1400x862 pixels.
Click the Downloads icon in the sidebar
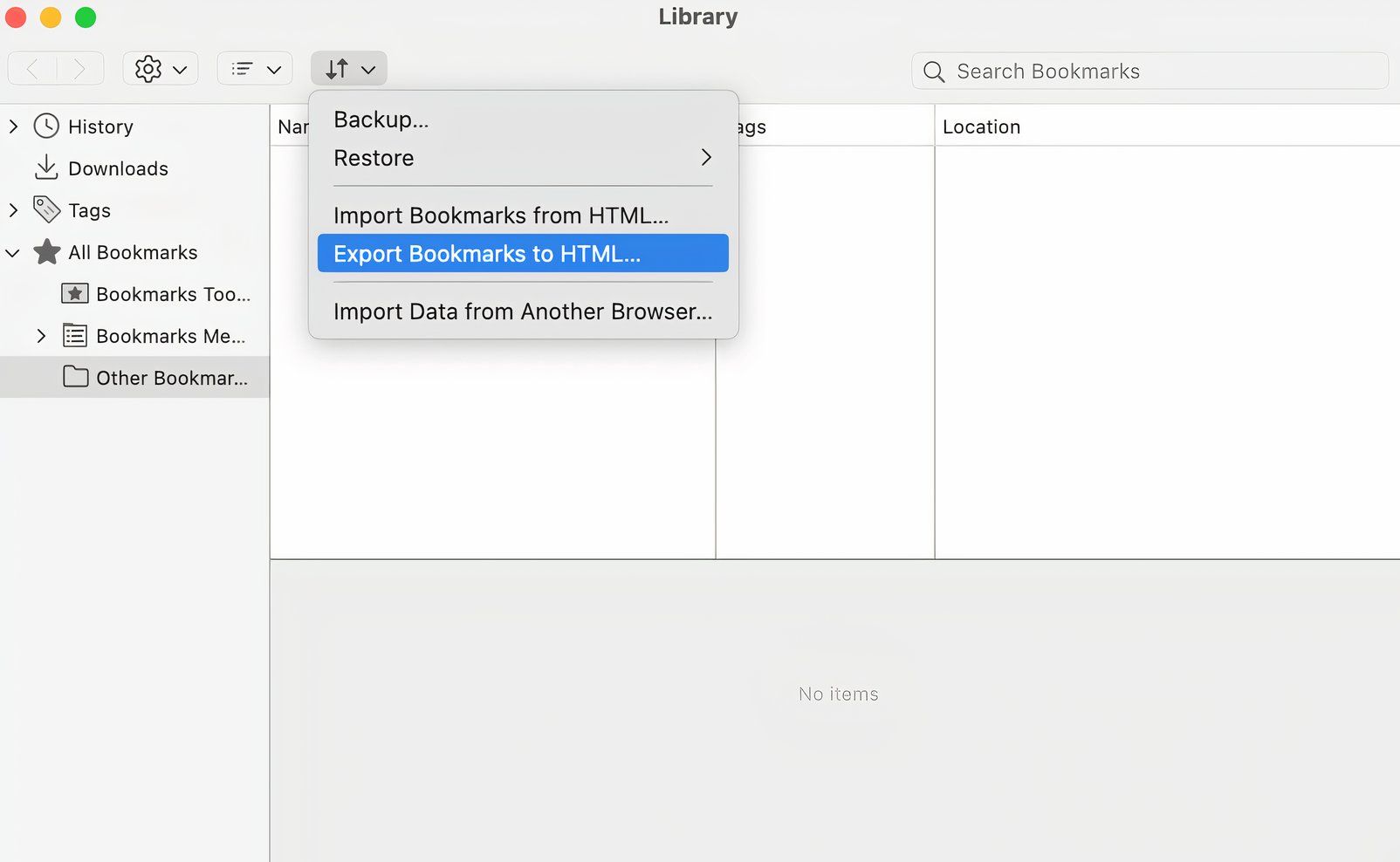[x=45, y=168]
